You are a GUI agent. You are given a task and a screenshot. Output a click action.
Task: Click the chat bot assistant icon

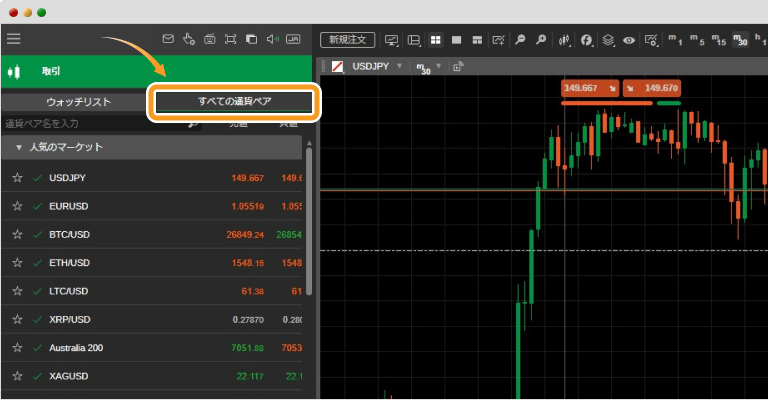210,39
